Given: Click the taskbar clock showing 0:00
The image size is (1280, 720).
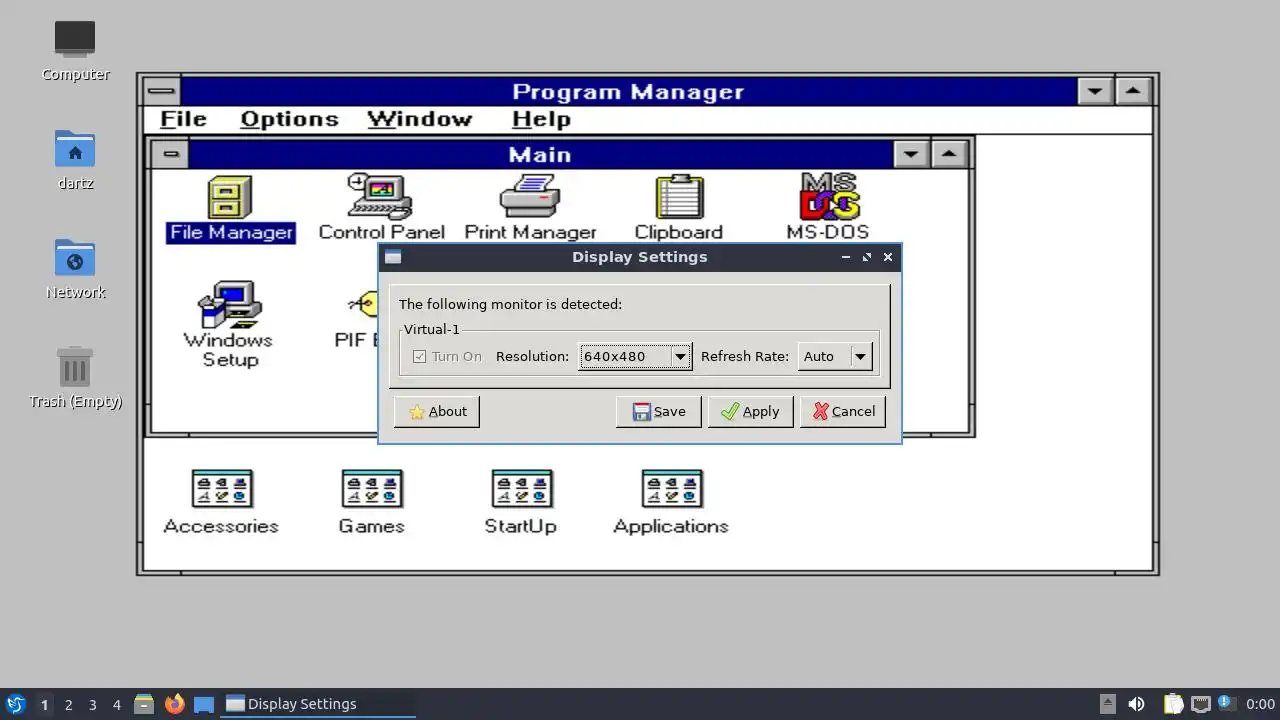Looking at the screenshot, I should click(x=1260, y=704).
